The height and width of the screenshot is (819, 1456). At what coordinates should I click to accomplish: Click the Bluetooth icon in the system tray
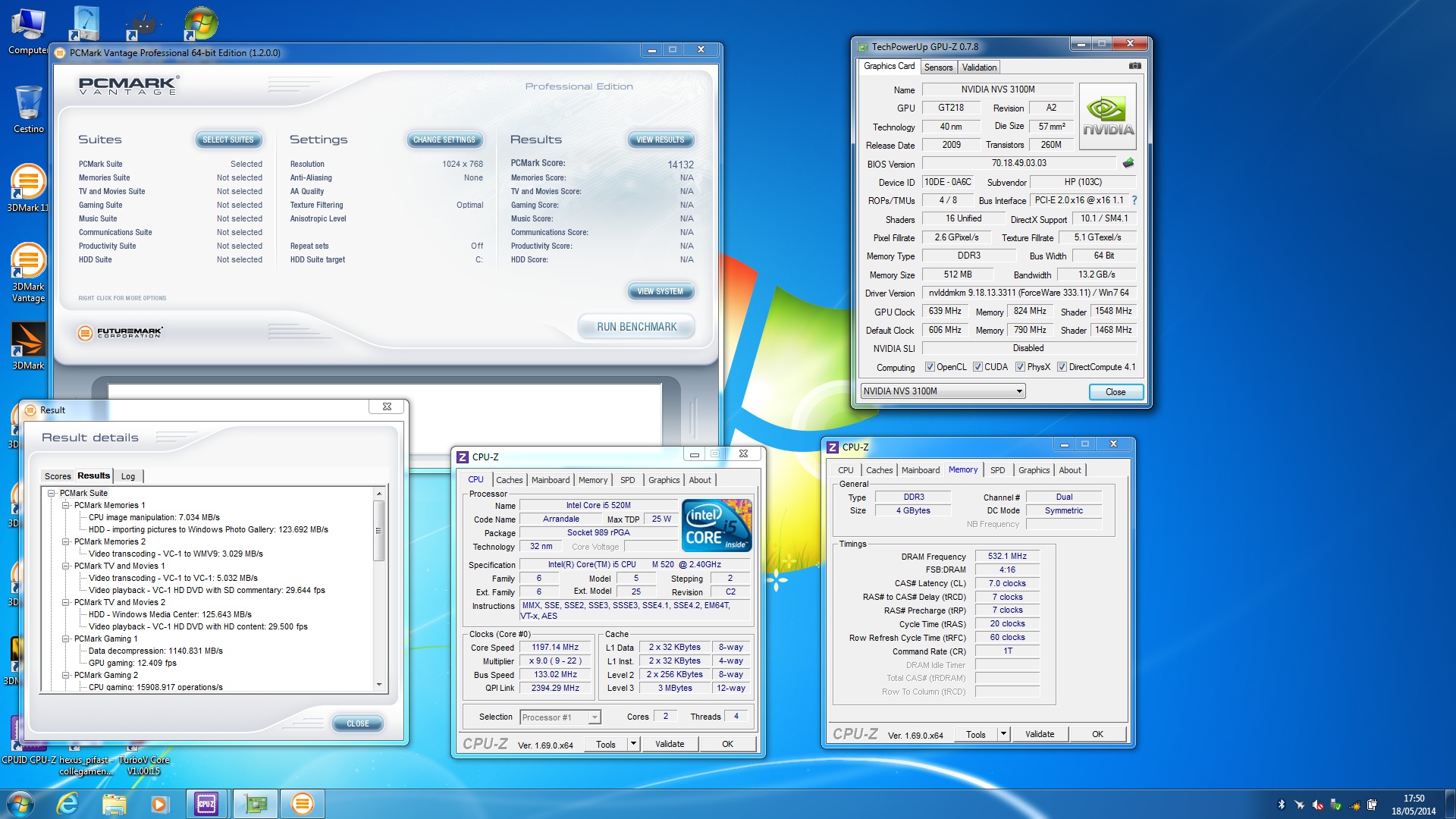point(1282,805)
